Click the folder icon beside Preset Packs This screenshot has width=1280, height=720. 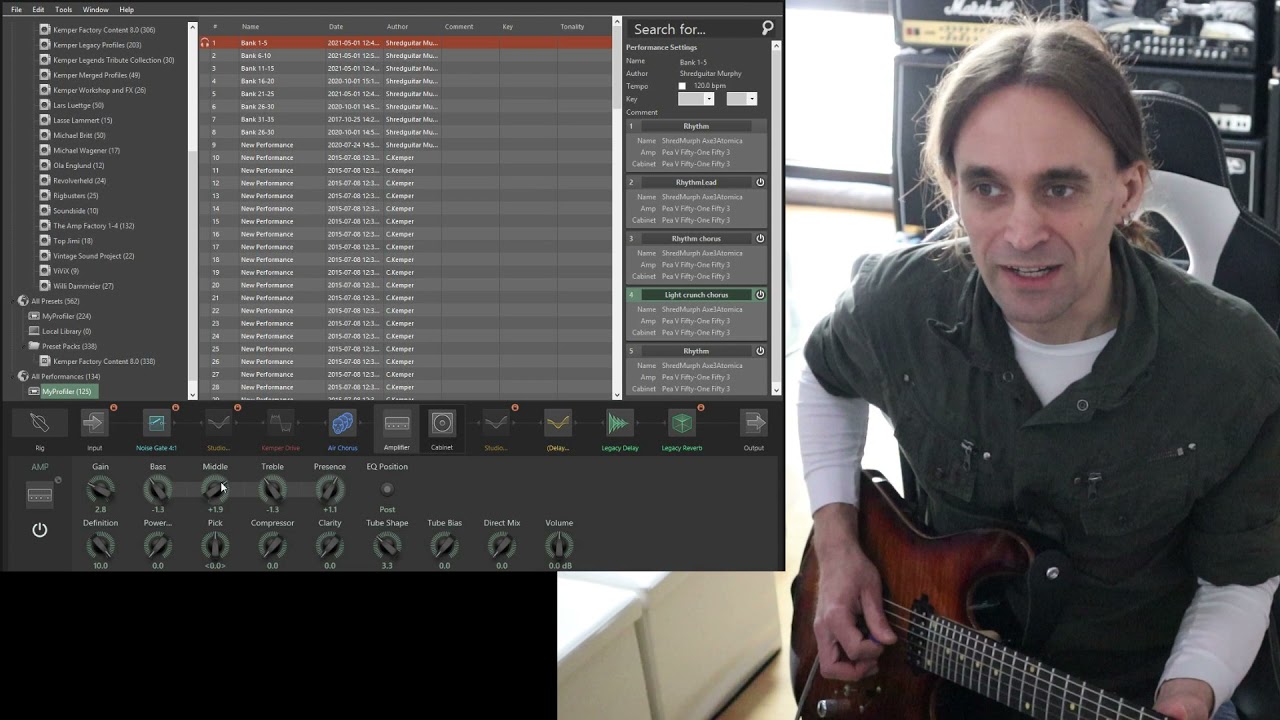coord(34,346)
